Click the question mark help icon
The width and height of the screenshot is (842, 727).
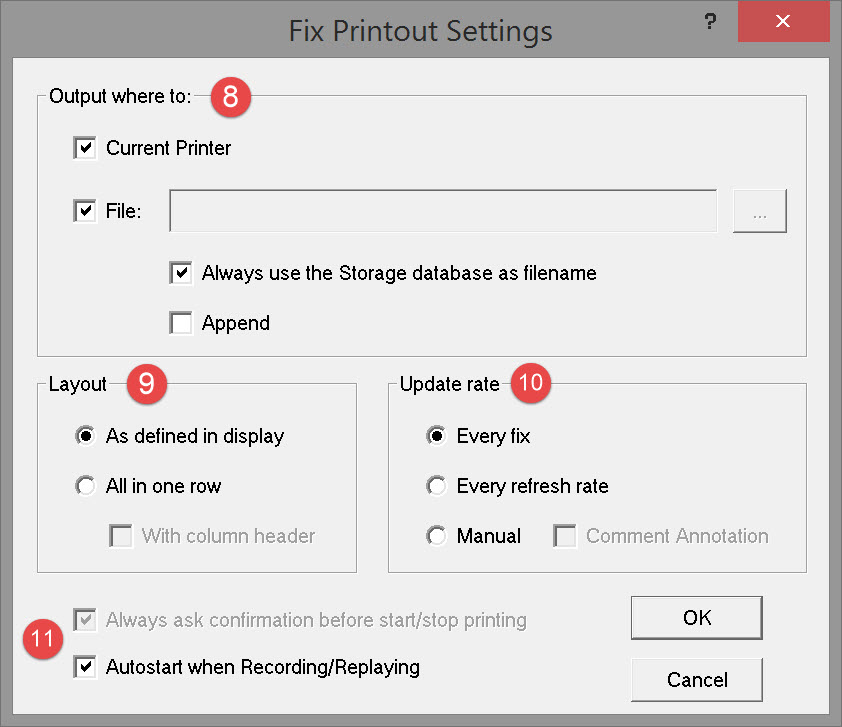coord(711,22)
